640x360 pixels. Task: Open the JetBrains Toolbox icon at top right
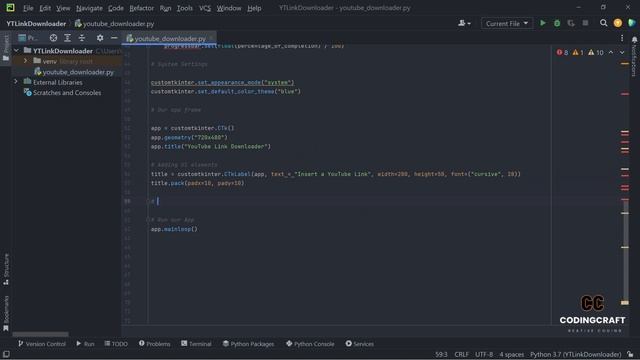pos(631,23)
